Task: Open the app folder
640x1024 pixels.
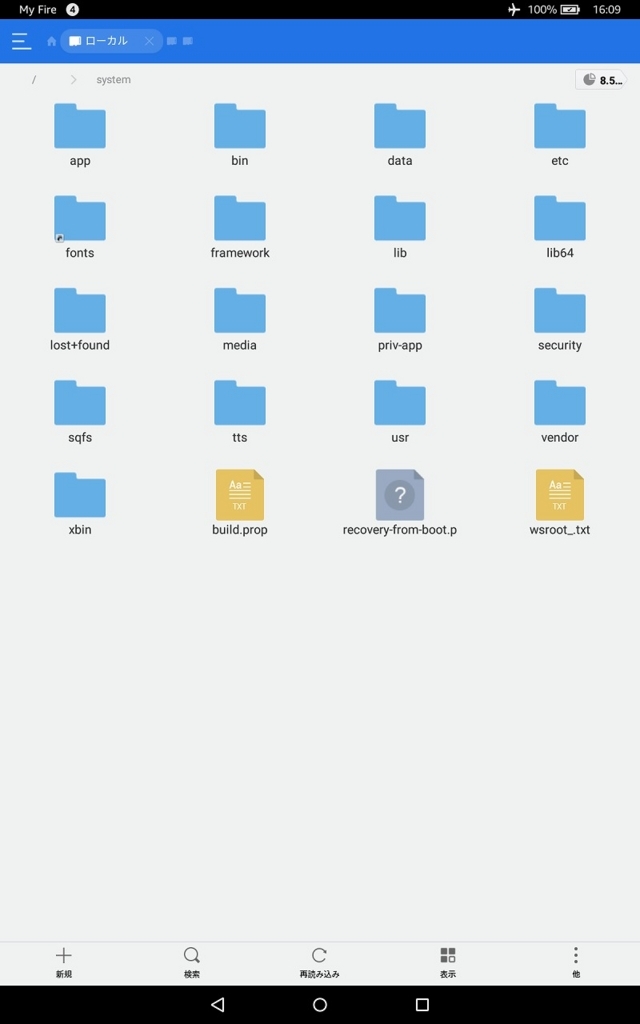Action: pos(80,135)
